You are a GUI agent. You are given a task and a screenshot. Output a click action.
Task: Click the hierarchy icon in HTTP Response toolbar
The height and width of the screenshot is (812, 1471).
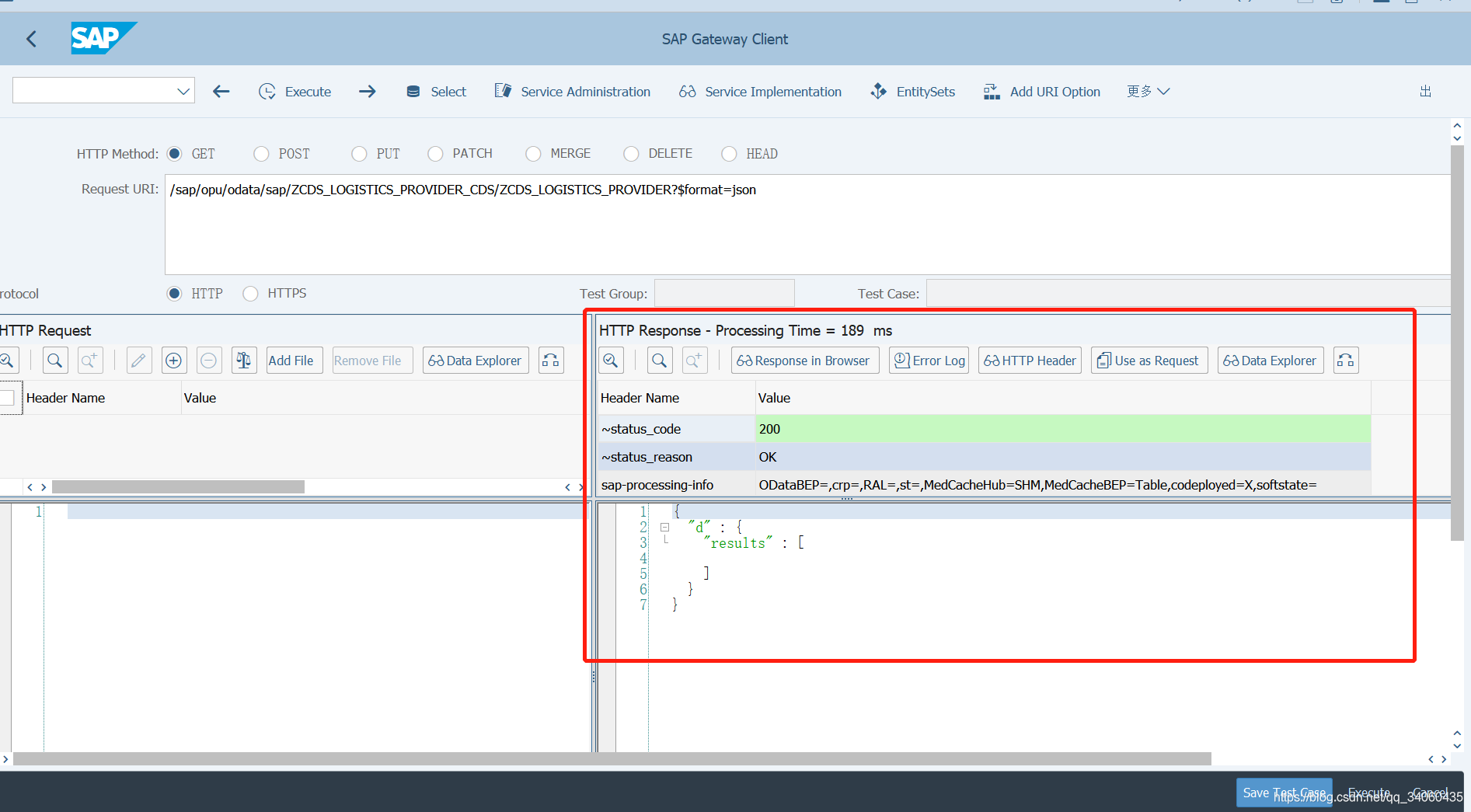click(x=1346, y=361)
